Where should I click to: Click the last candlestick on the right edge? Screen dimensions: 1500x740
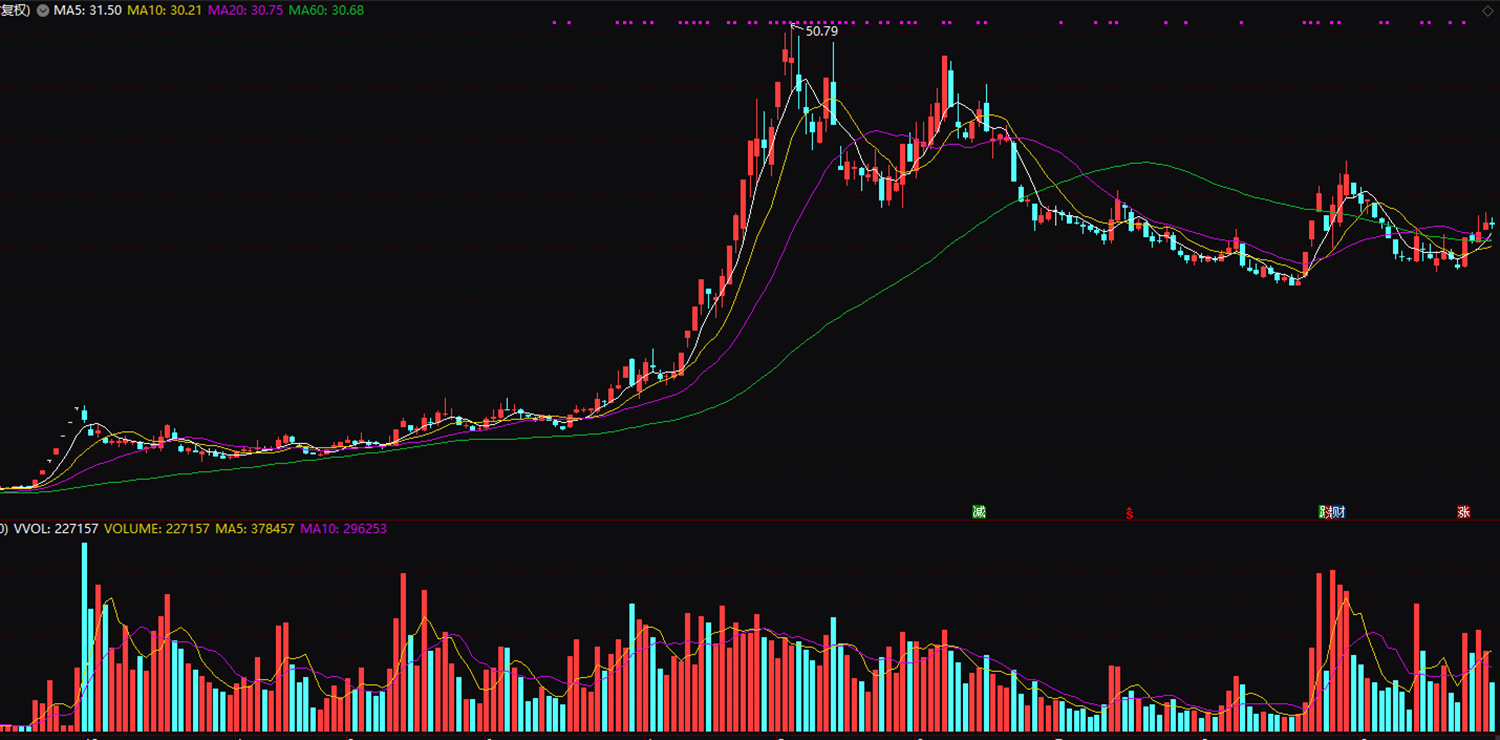coord(1492,225)
